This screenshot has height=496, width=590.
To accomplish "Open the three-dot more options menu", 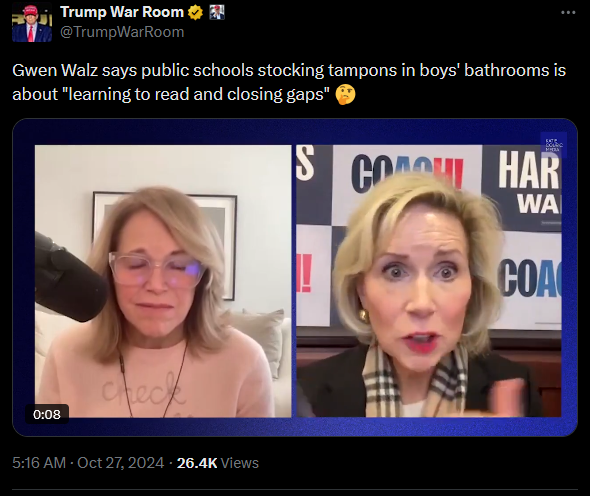I will 568,12.
